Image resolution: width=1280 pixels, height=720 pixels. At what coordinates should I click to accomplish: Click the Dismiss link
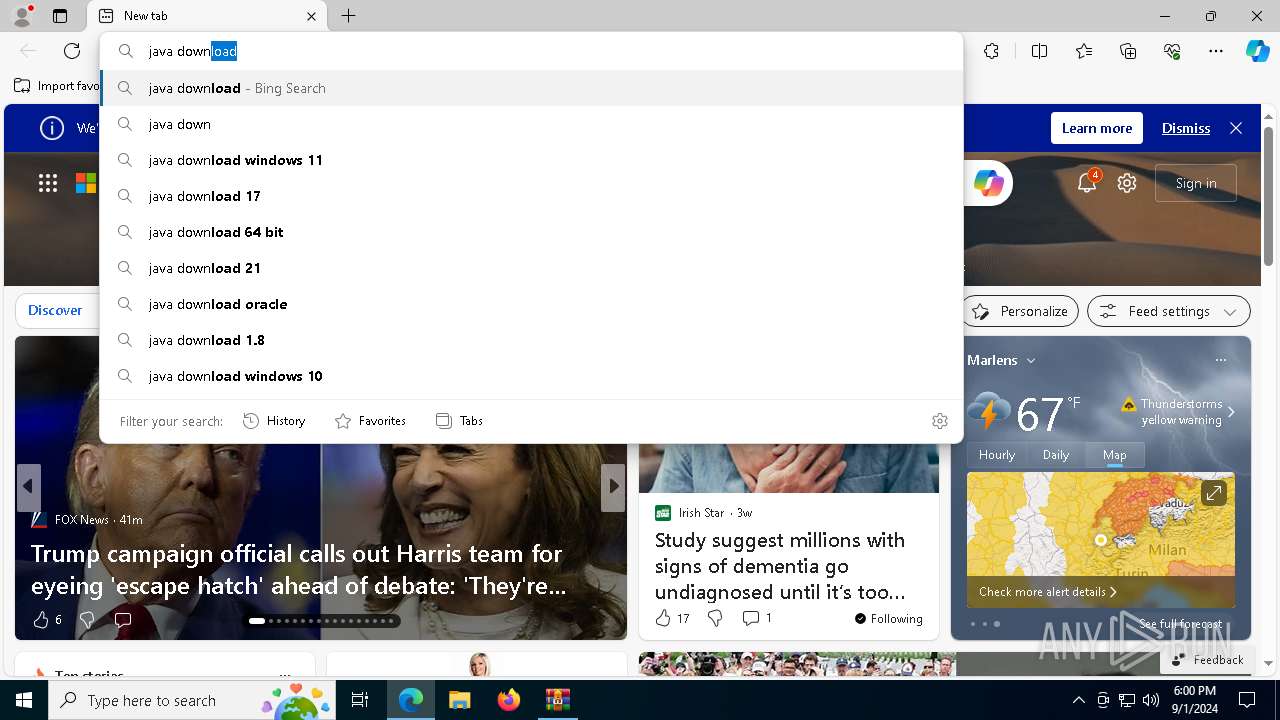tap(1186, 128)
